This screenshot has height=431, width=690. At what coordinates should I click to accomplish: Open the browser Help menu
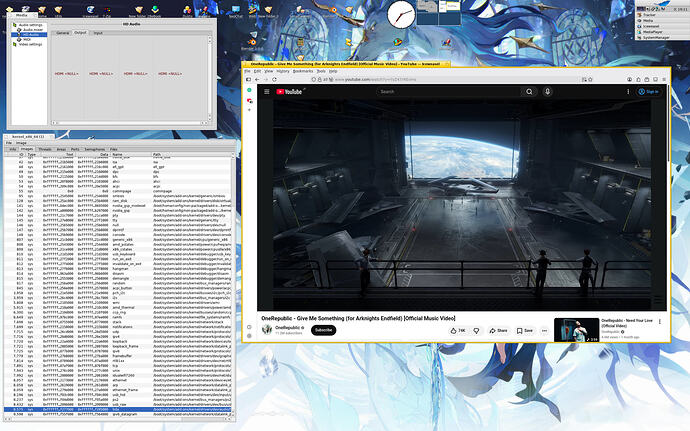point(333,71)
